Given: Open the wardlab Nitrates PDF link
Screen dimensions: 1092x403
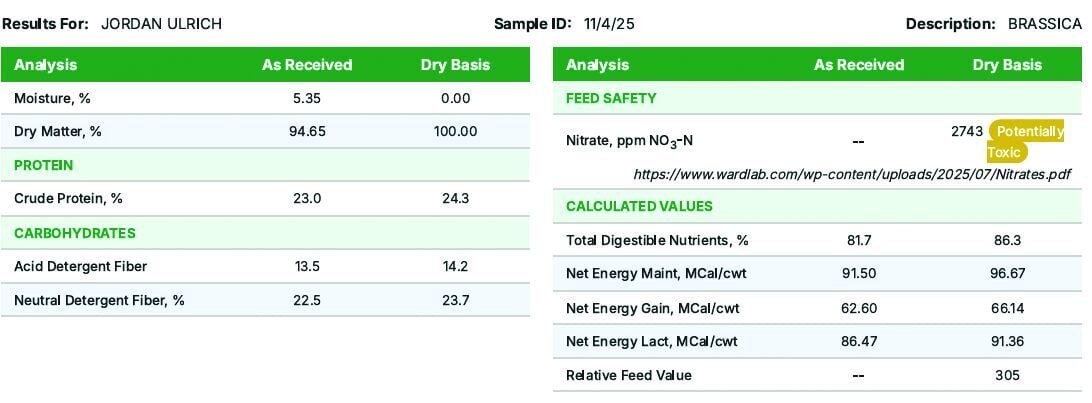Looking at the screenshot, I should click(852, 174).
